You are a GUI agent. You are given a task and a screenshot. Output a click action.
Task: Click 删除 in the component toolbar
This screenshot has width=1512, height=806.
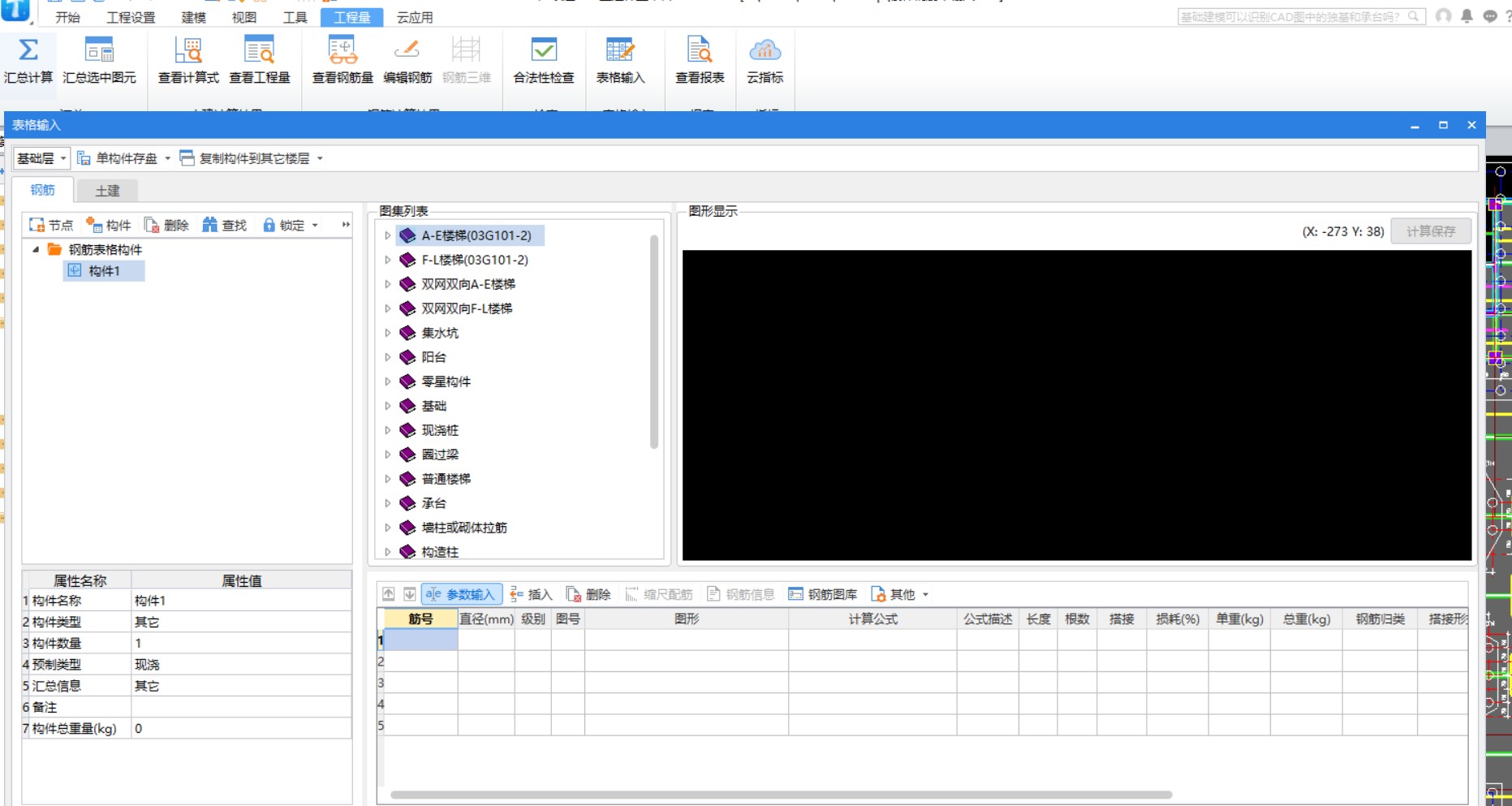[x=166, y=225]
